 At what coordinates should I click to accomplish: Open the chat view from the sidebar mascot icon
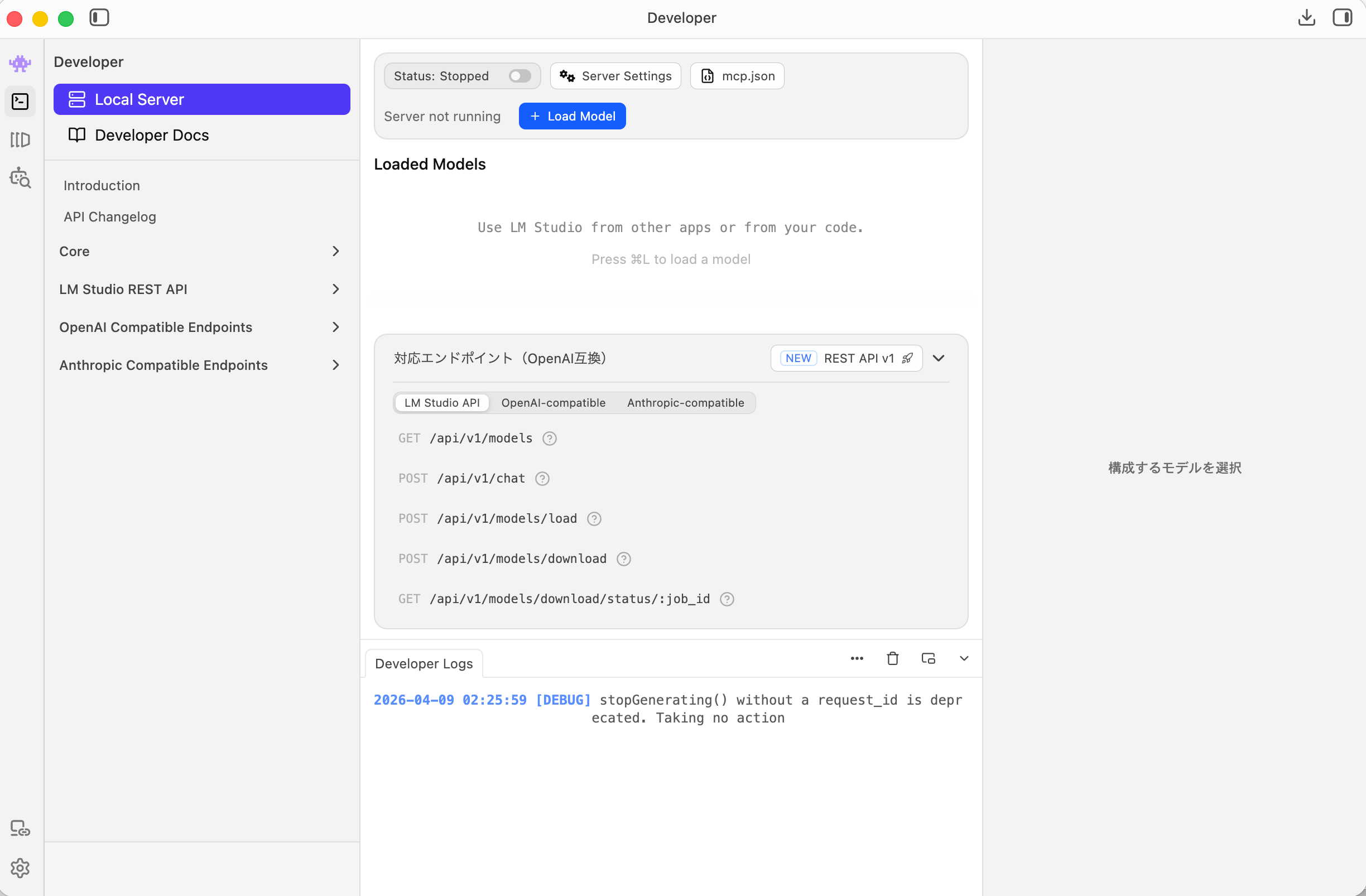(x=20, y=63)
